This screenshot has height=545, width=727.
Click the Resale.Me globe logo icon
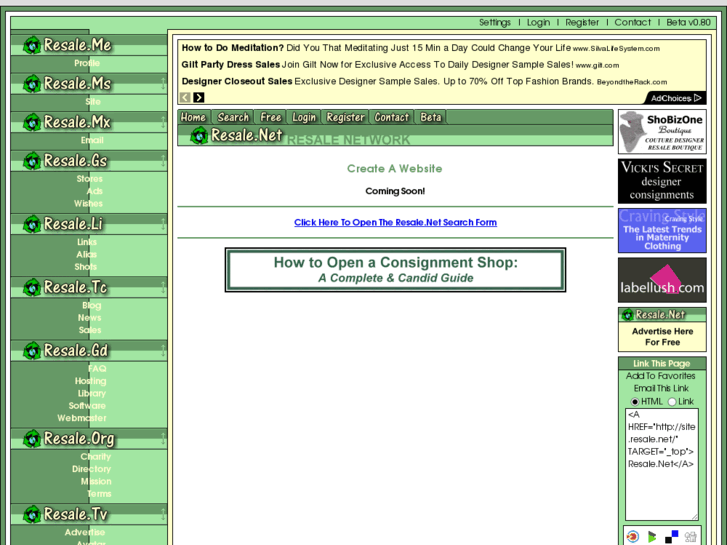pyautogui.click(x=32, y=45)
